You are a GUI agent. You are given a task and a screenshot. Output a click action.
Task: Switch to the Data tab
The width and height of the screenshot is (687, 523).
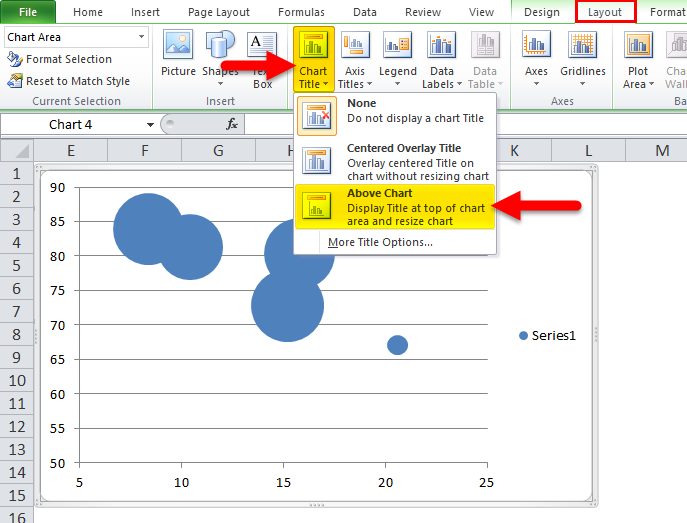[x=365, y=12]
